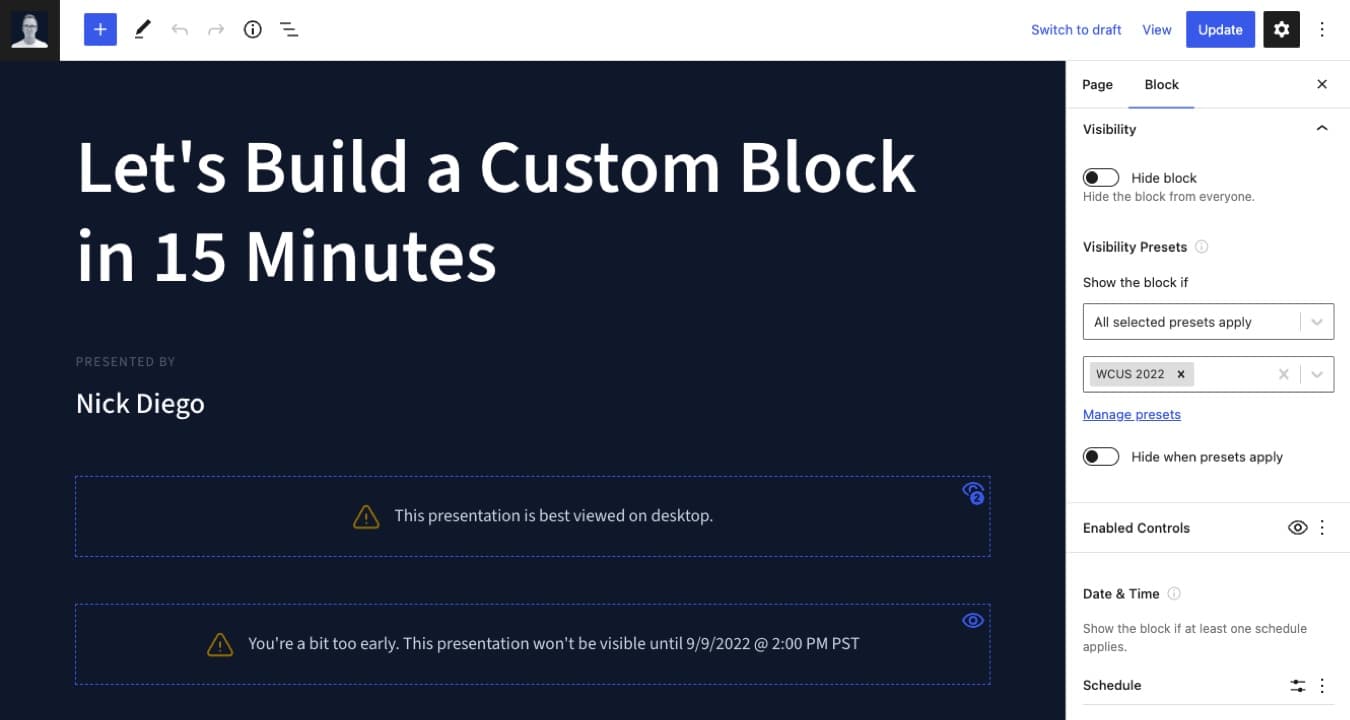
Task: Open the document details overview
Action: tap(252, 29)
